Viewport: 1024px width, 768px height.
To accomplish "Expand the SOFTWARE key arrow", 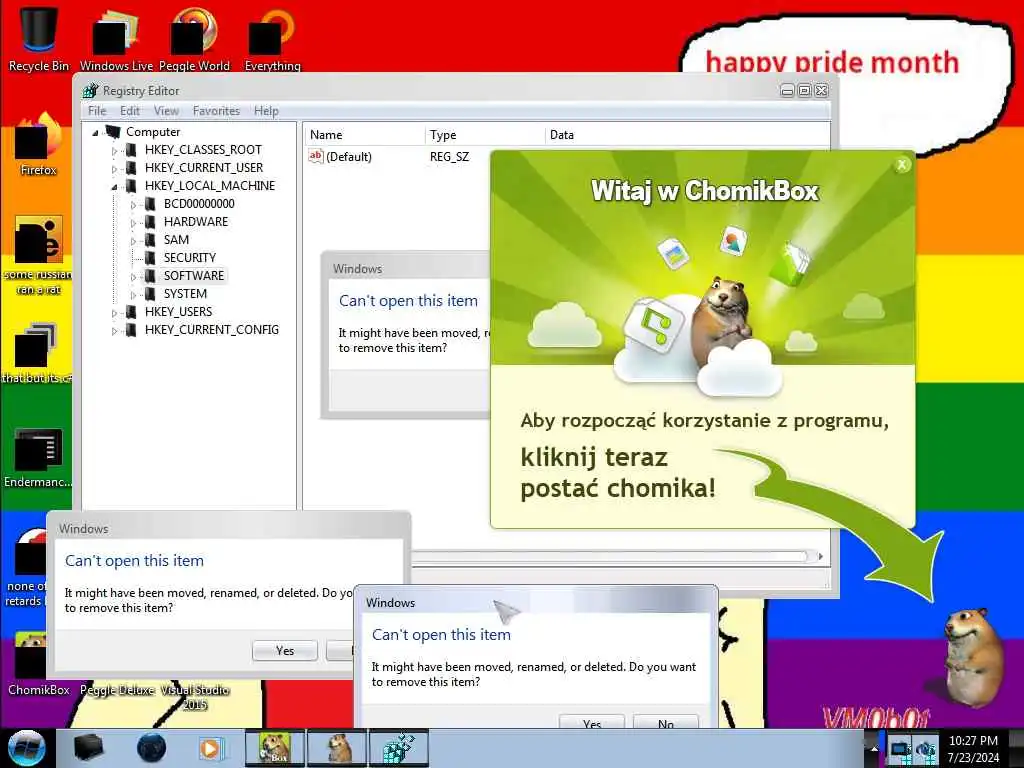I will point(133,277).
